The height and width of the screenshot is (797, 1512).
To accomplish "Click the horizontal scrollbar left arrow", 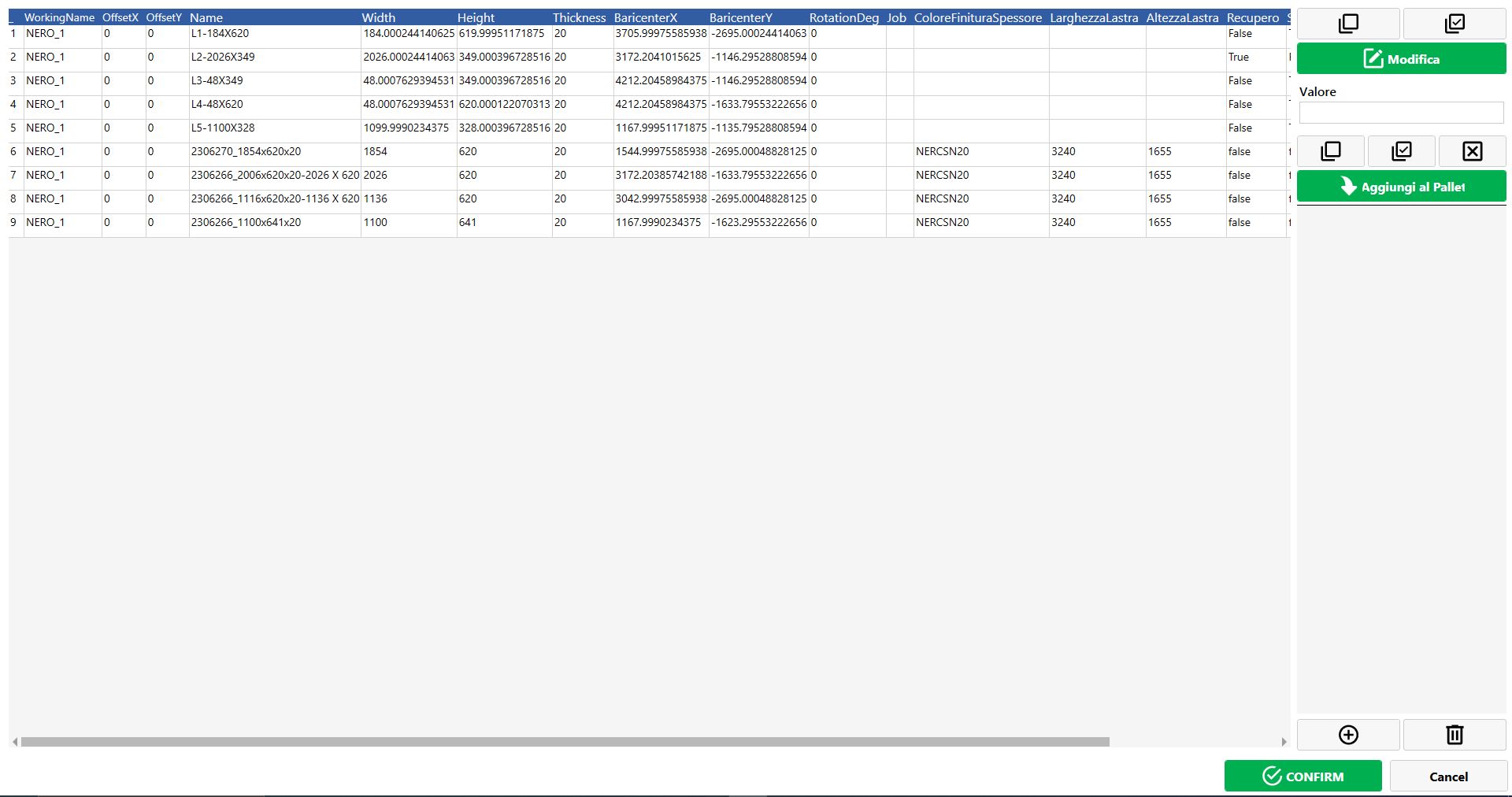I will pyautogui.click(x=15, y=742).
